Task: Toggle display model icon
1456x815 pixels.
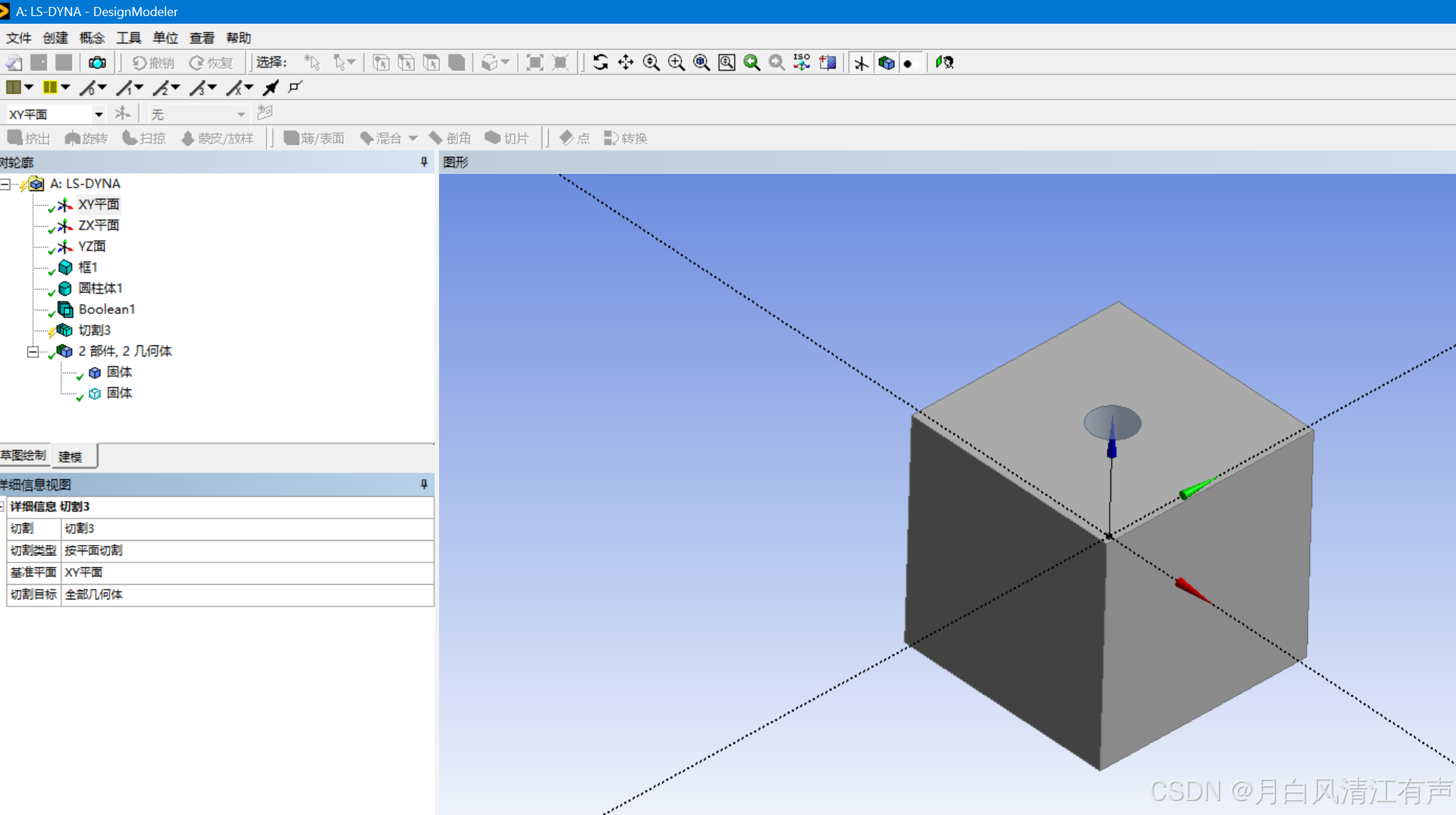Action: [886, 63]
